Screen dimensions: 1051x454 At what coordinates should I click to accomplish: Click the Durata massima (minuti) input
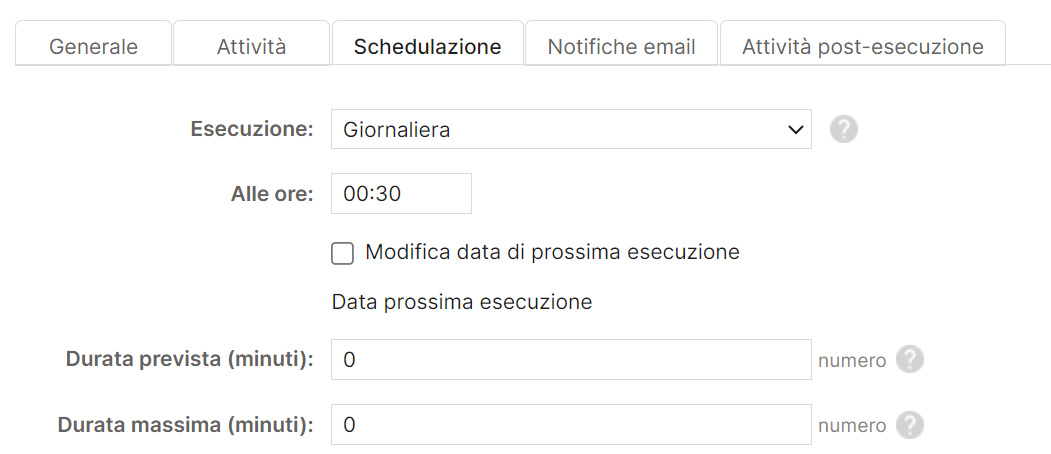pyautogui.click(x=570, y=425)
